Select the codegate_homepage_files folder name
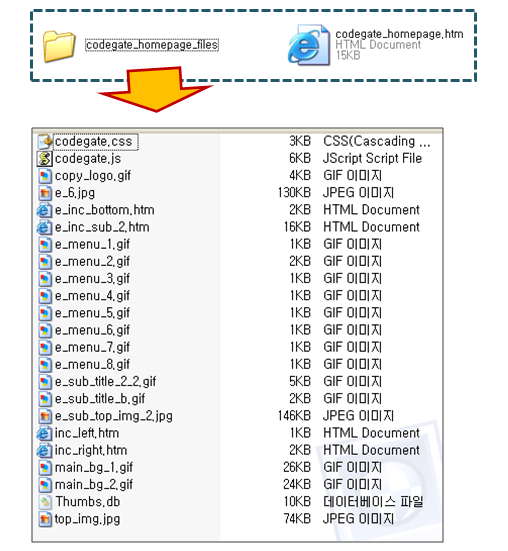508x551 pixels. pos(152,45)
